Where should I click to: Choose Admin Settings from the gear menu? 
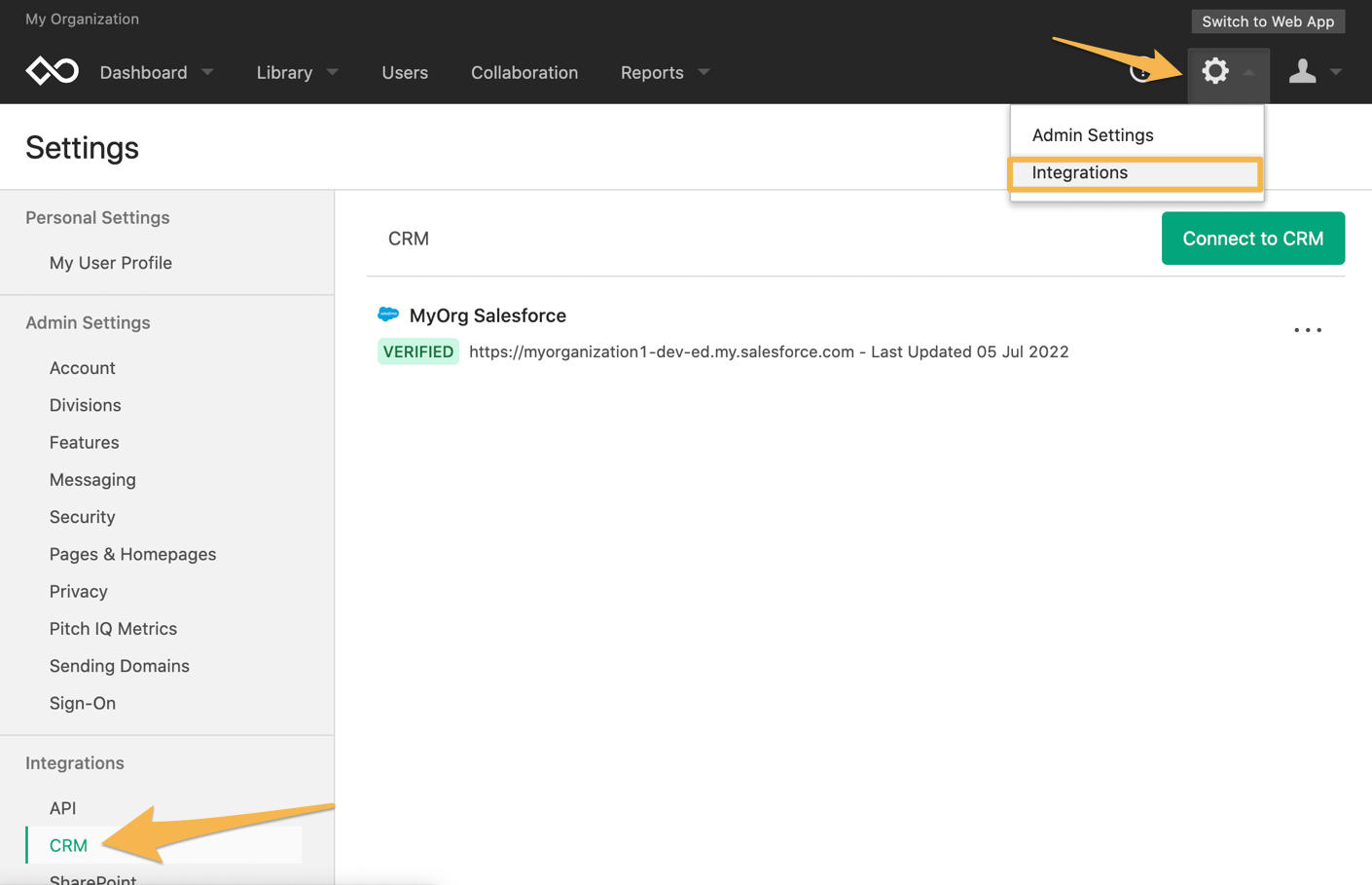[x=1093, y=135]
